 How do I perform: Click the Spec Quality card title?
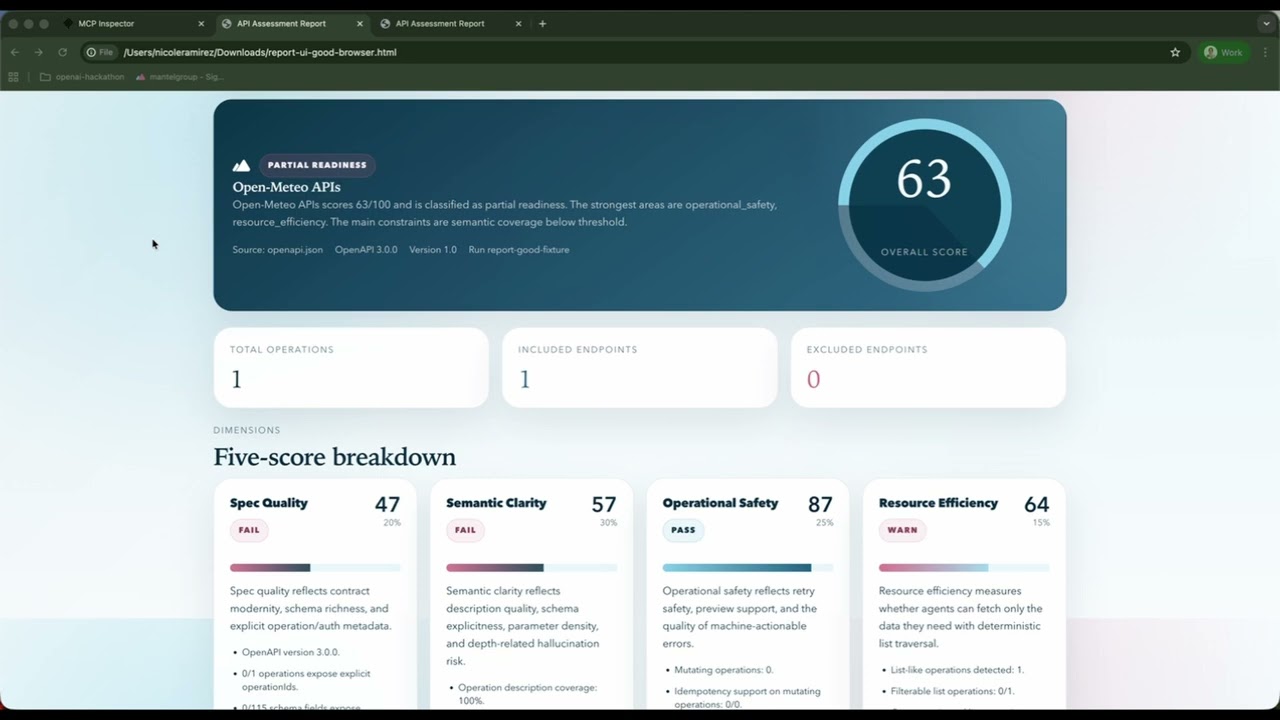pyautogui.click(x=269, y=503)
